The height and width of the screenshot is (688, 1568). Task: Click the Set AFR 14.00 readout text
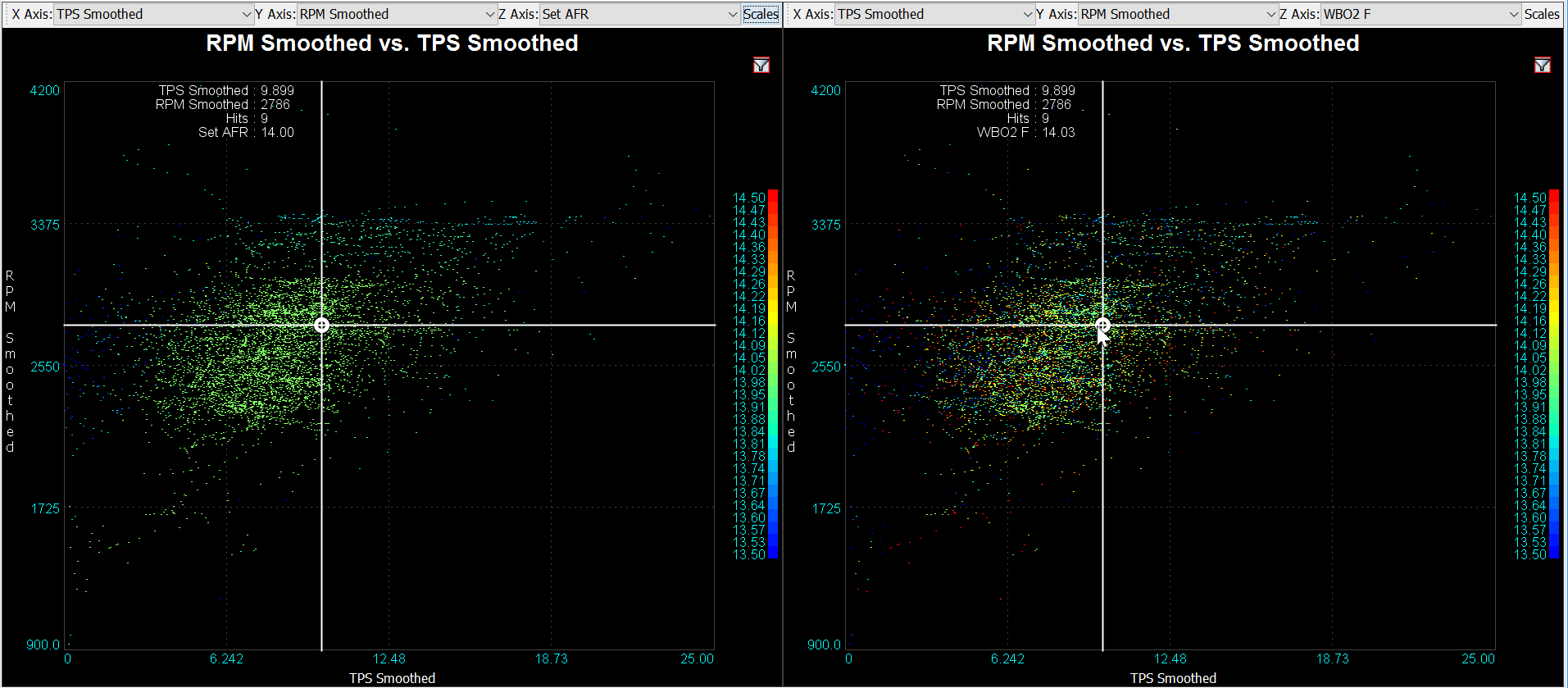pyautogui.click(x=246, y=132)
